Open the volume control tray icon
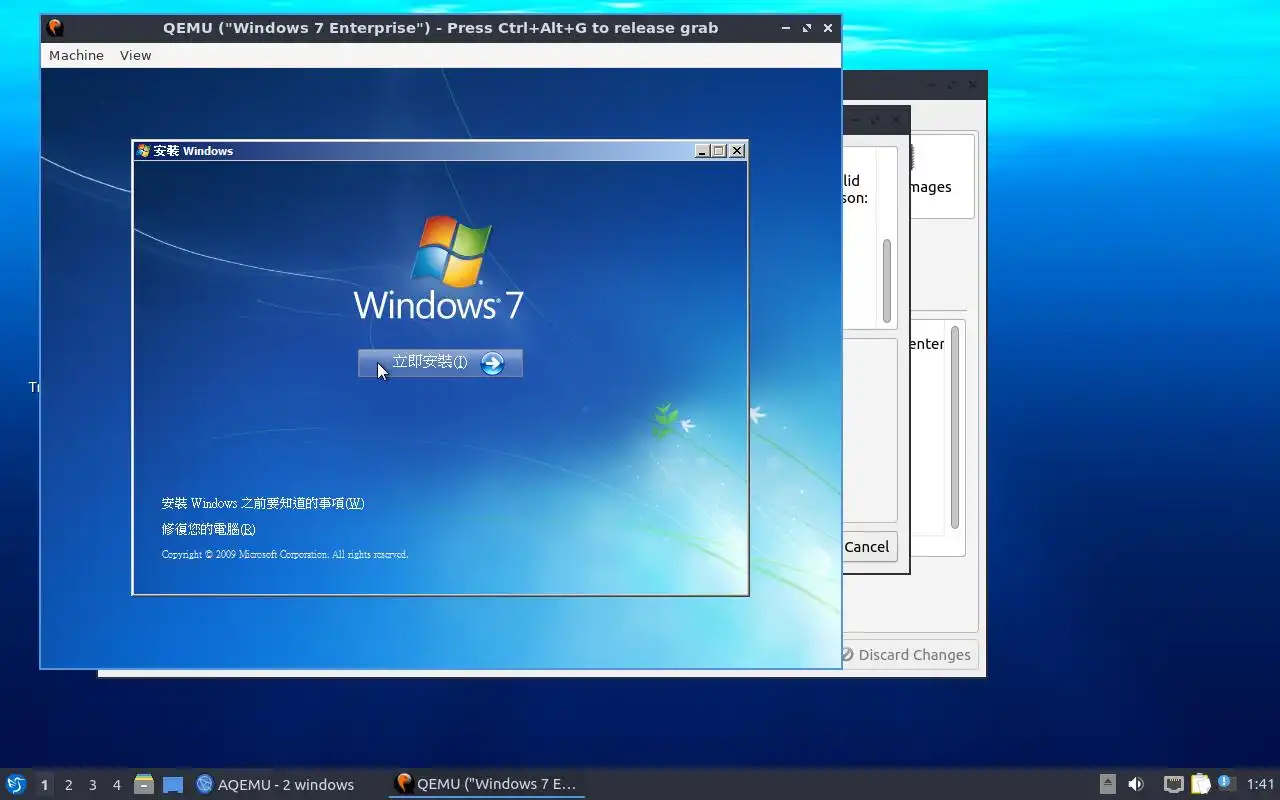Viewport: 1280px width, 800px height. point(1136,784)
